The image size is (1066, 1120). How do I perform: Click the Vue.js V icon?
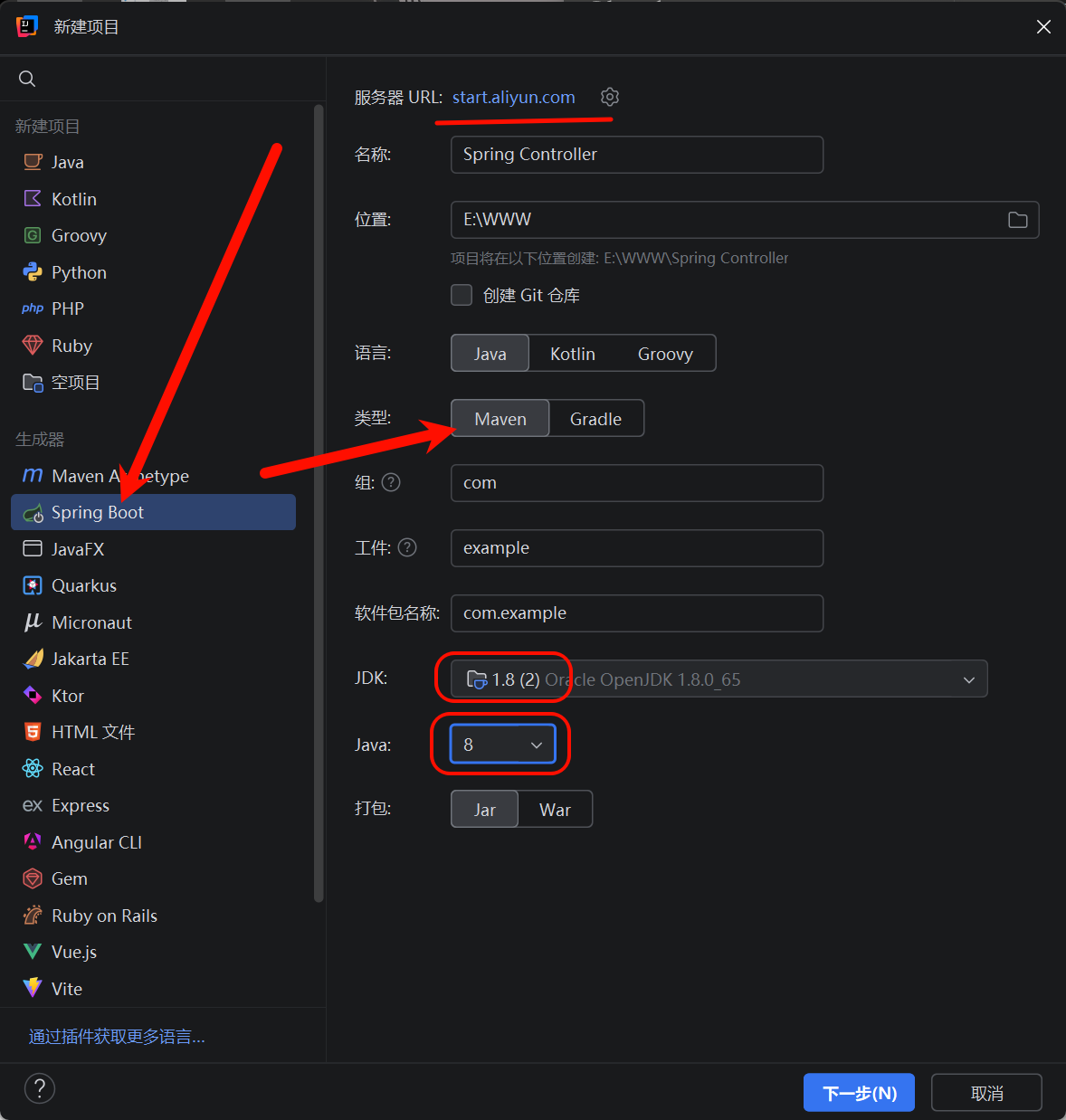(33, 952)
